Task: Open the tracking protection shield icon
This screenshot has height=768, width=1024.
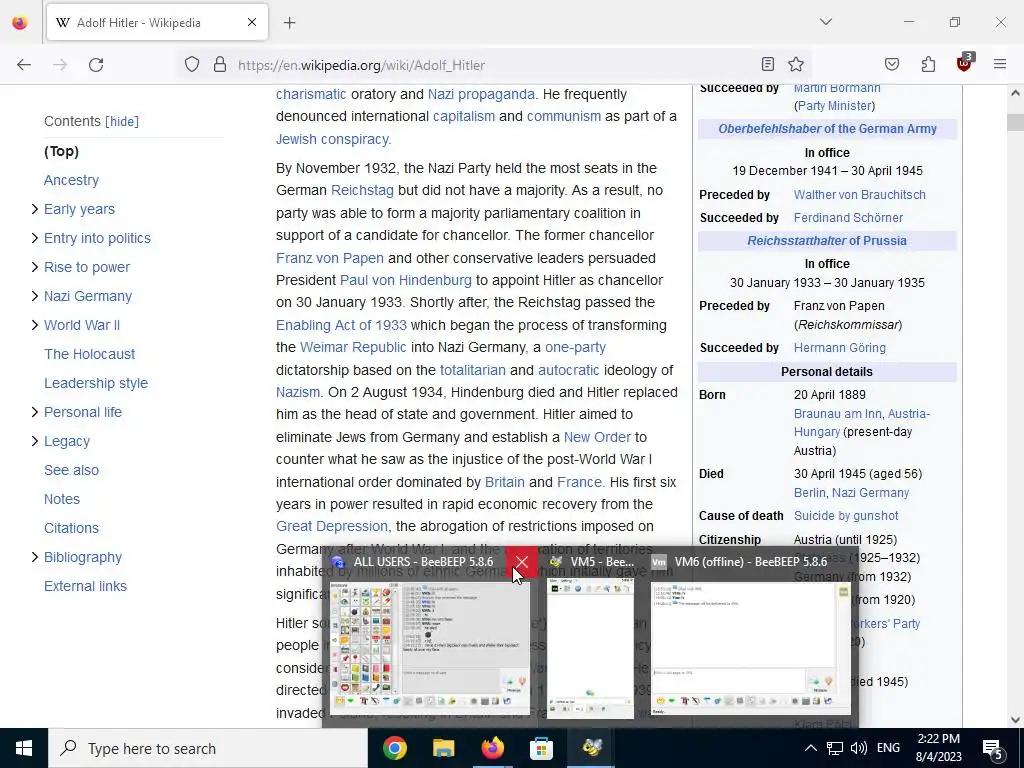Action: pos(191,65)
